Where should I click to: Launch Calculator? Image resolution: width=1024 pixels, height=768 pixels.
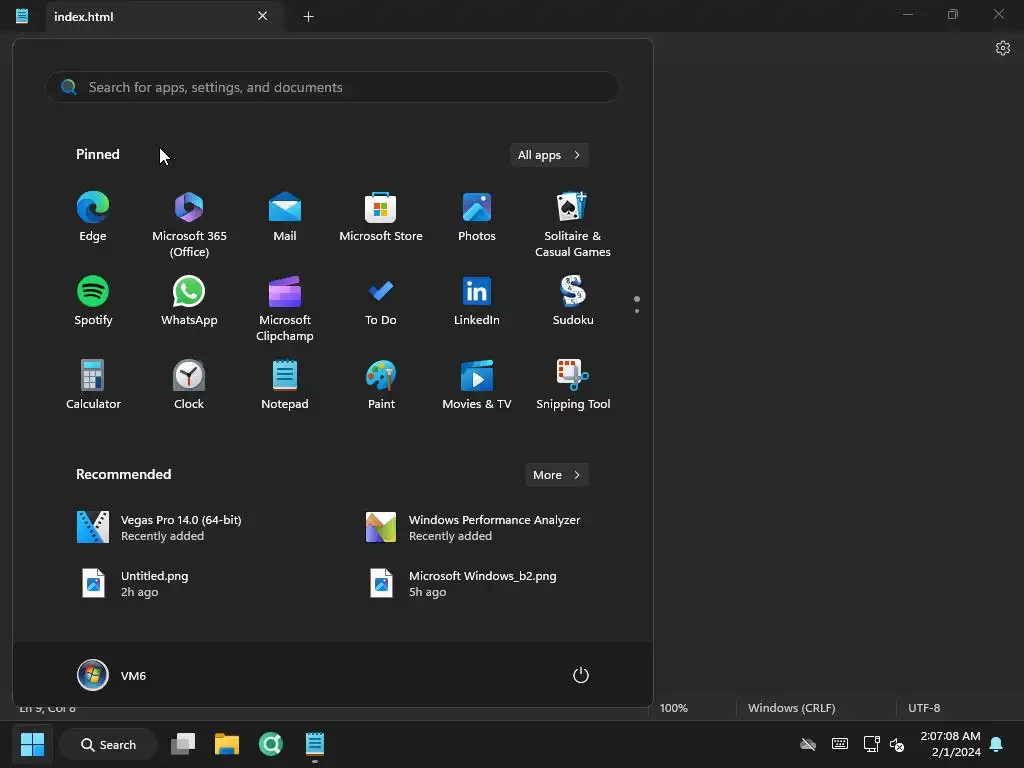[x=93, y=385]
